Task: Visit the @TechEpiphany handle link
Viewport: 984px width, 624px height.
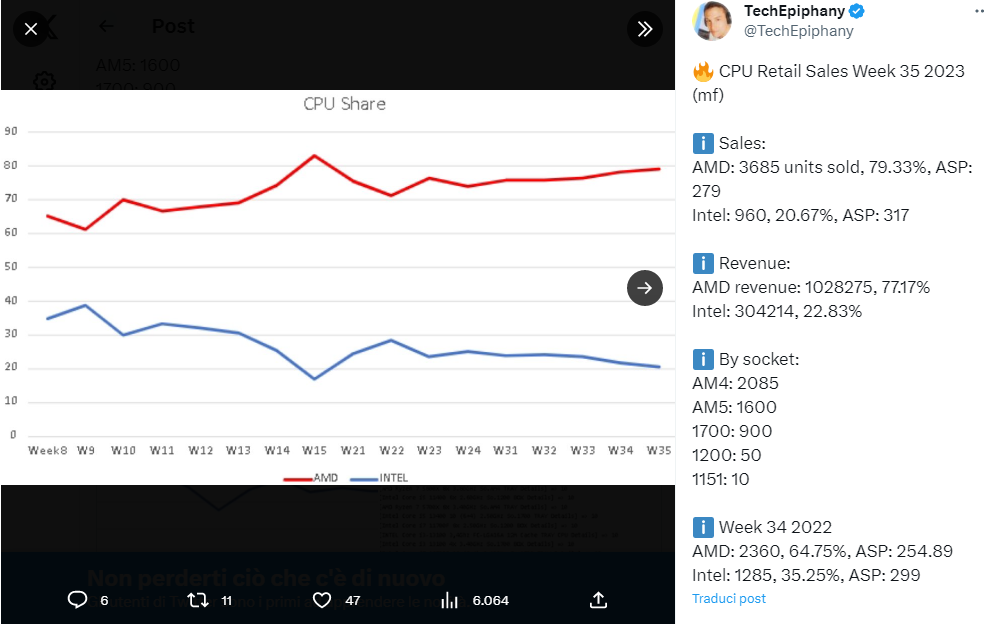Action: 798,31
